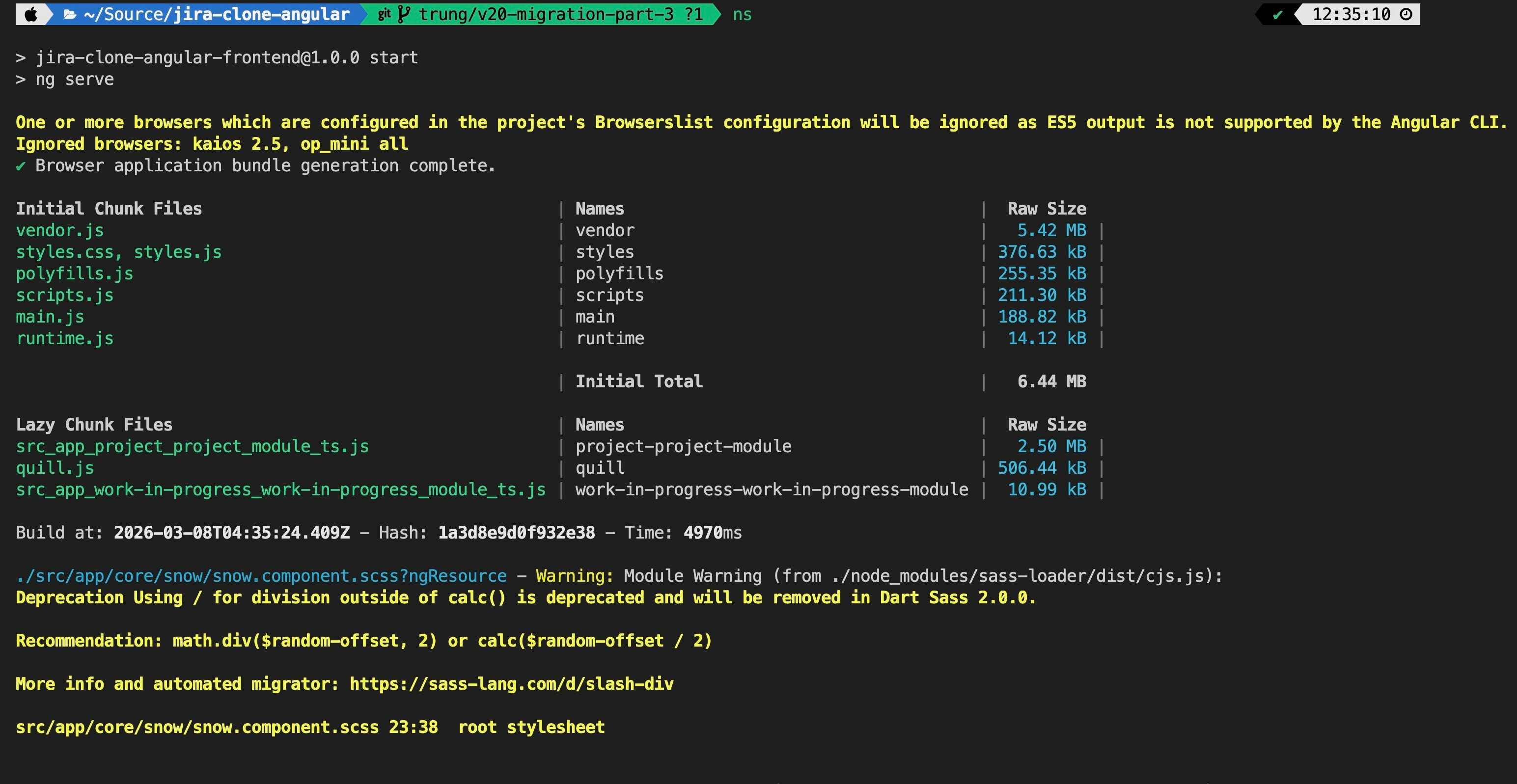Click the ns command text

coord(742,14)
